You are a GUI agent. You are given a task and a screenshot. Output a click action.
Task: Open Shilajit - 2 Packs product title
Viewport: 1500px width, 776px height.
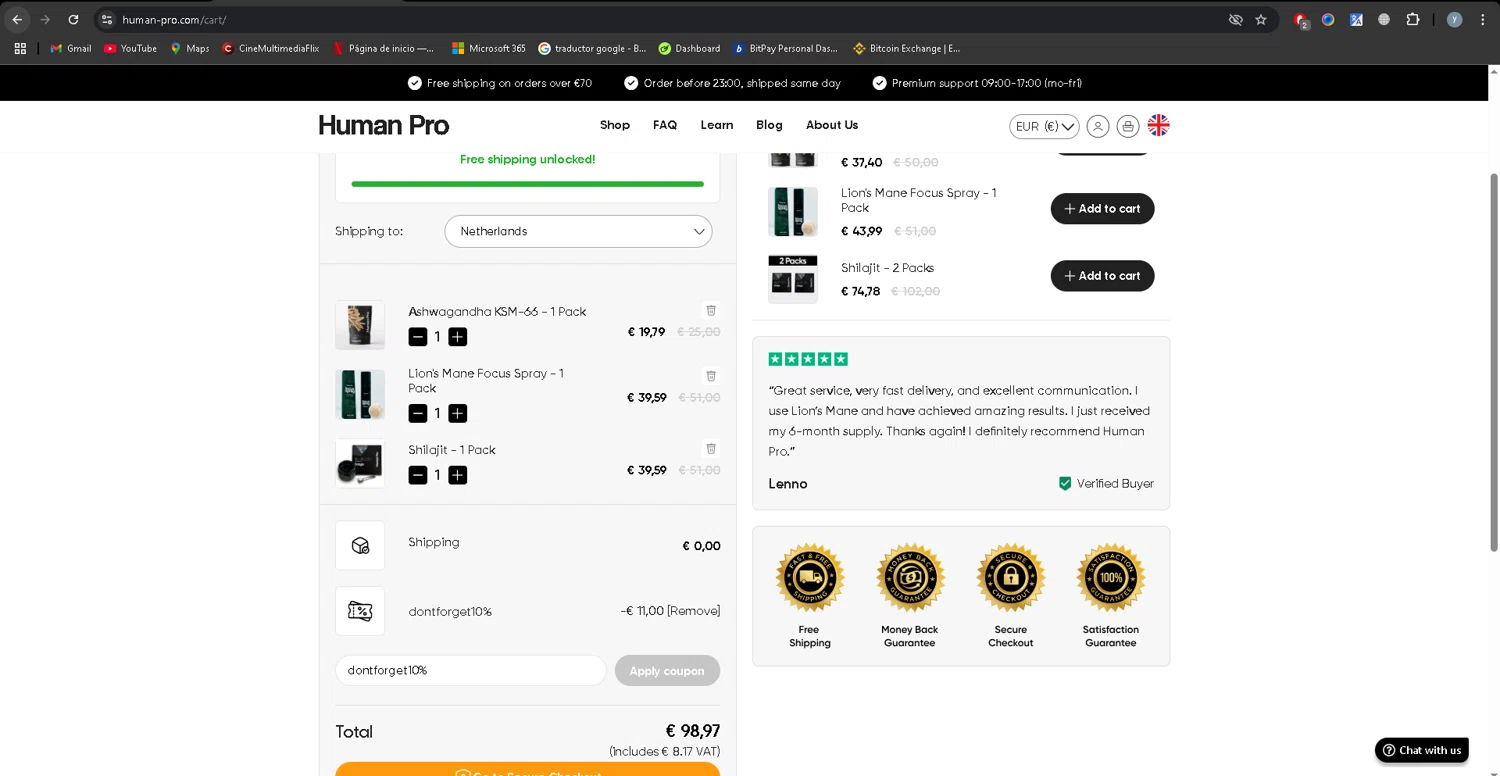pos(887,268)
